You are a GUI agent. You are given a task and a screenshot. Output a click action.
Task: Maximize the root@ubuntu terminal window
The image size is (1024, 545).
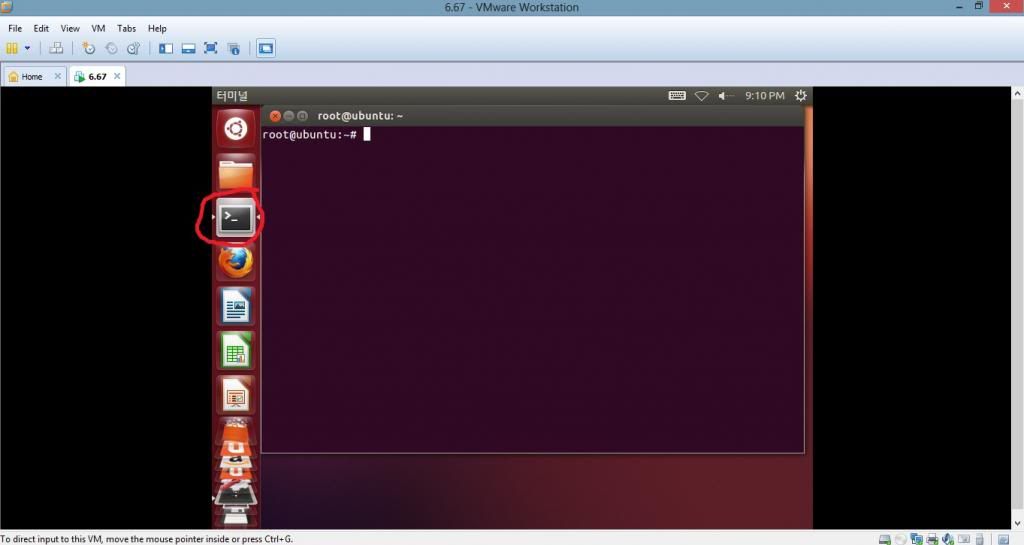click(x=302, y=116)
